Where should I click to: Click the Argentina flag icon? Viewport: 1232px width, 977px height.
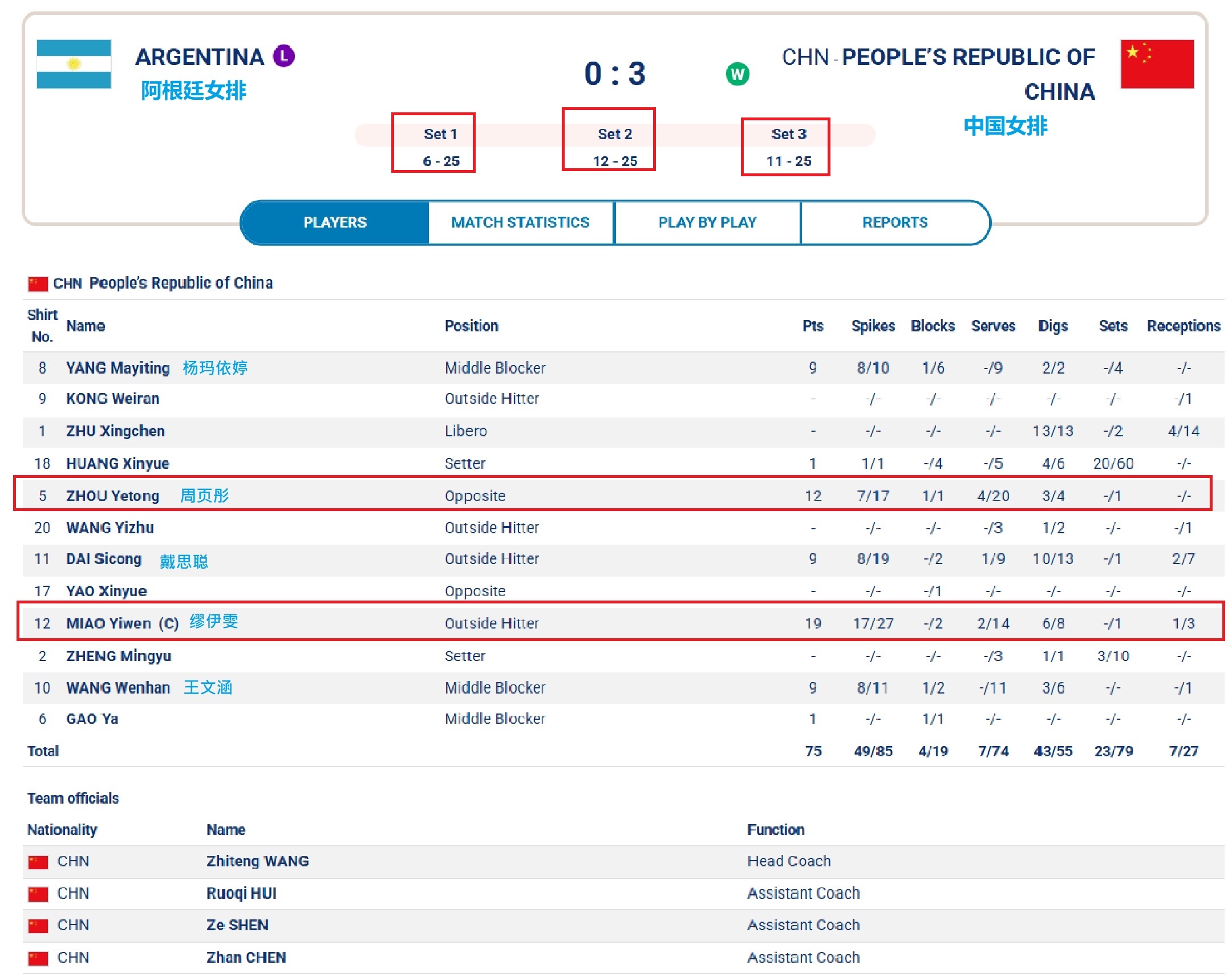[x=74, y=63]
